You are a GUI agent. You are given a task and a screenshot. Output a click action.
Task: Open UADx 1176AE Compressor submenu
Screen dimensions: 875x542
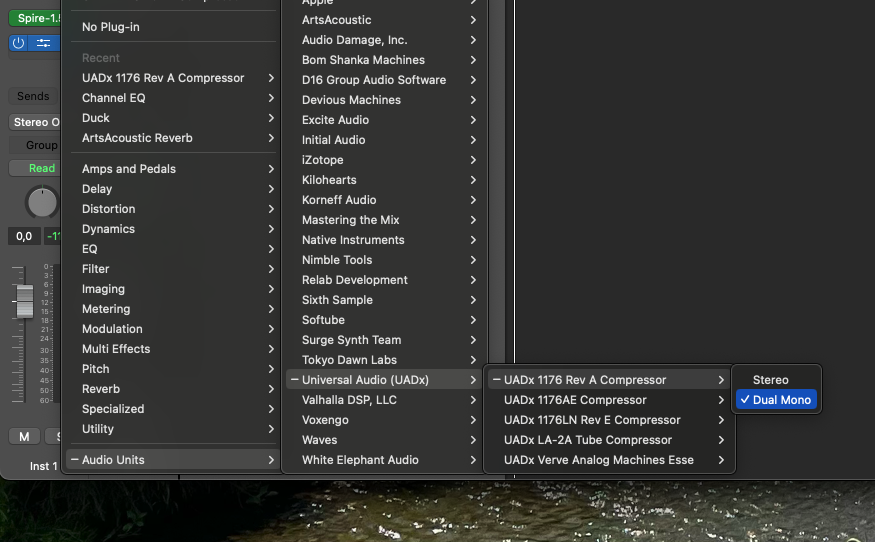tap(609, 400)
